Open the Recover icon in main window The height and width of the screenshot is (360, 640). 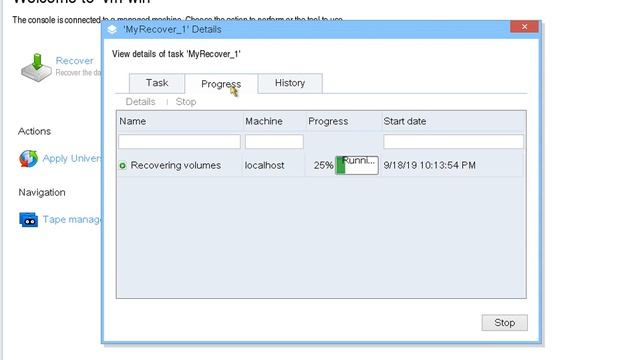[36, 67]
